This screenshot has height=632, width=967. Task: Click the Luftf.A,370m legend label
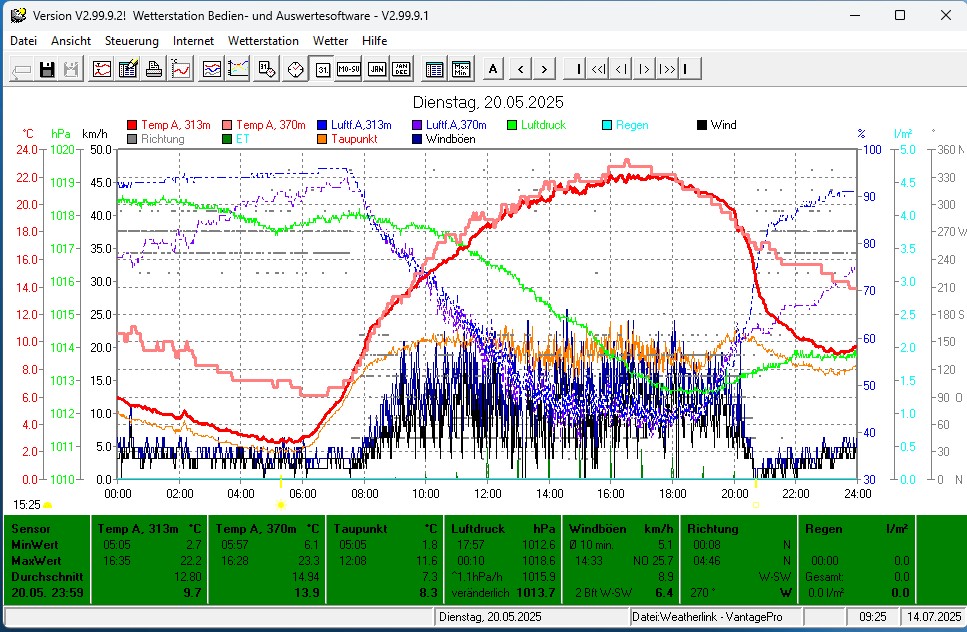coord(456,125)
